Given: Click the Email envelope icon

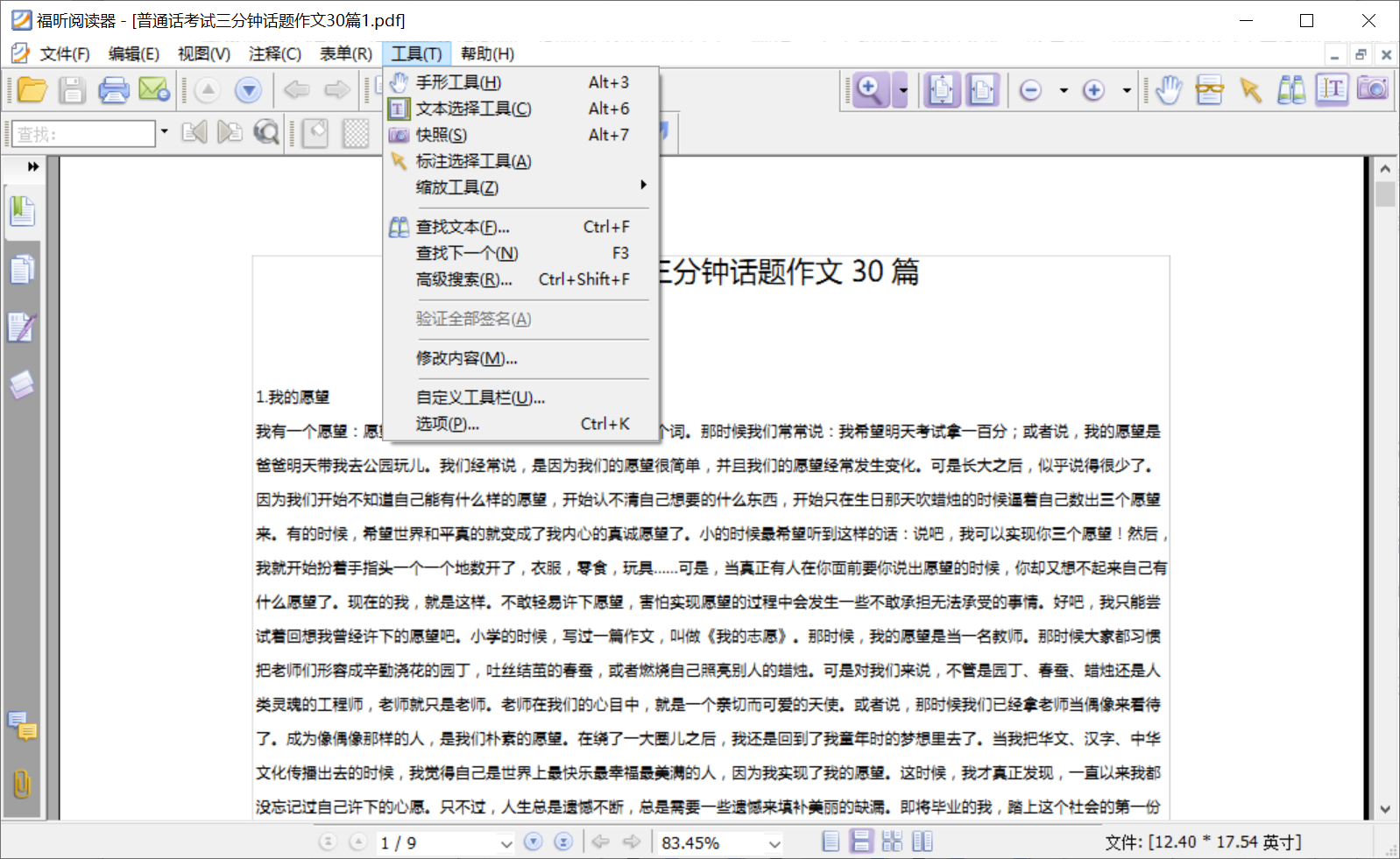Looking at the screenshot, I should 154,90.
